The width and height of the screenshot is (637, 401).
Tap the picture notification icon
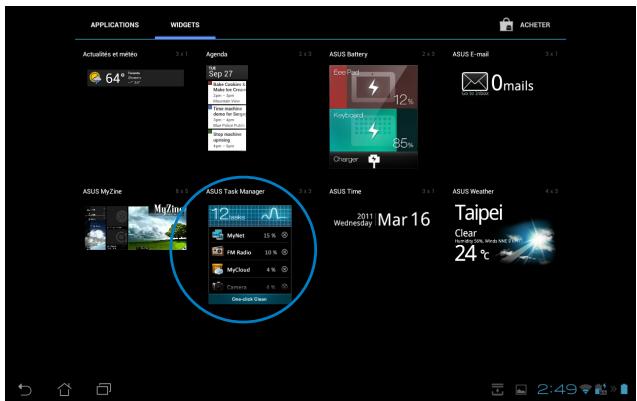point(521,390)
